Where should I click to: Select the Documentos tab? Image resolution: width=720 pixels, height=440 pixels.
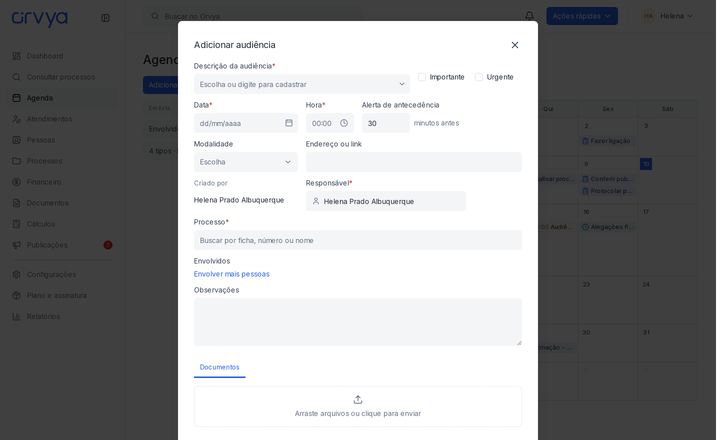(219, 367)
